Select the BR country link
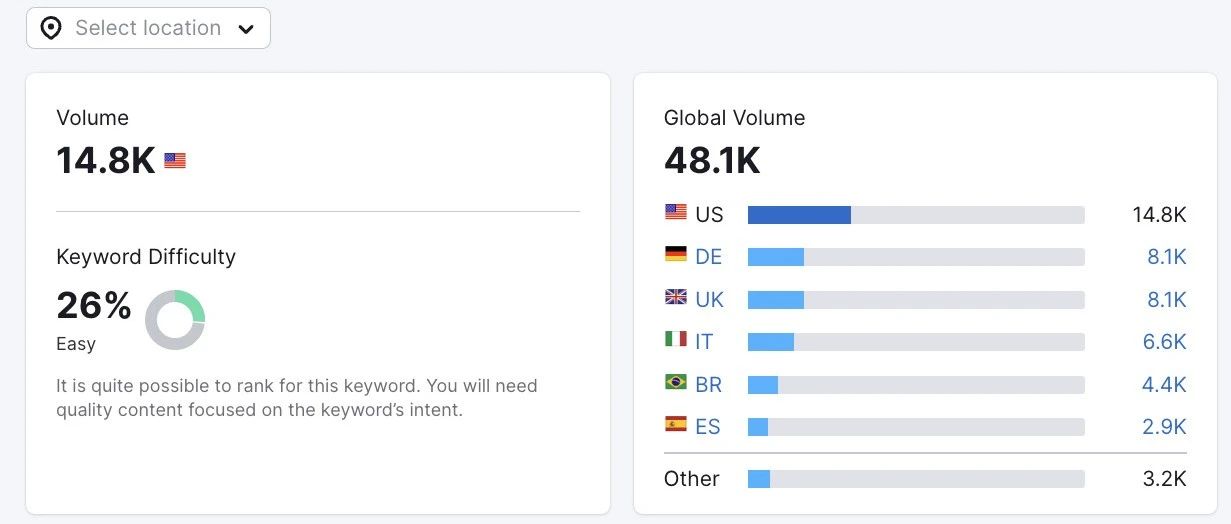 [x=708, y=385]
